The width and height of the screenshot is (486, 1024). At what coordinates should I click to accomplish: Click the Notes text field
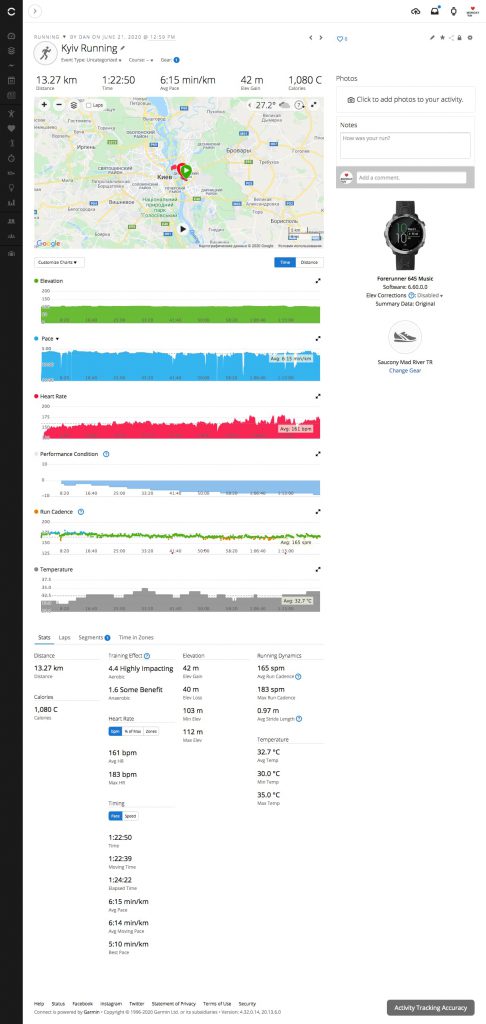click(405, 145)
